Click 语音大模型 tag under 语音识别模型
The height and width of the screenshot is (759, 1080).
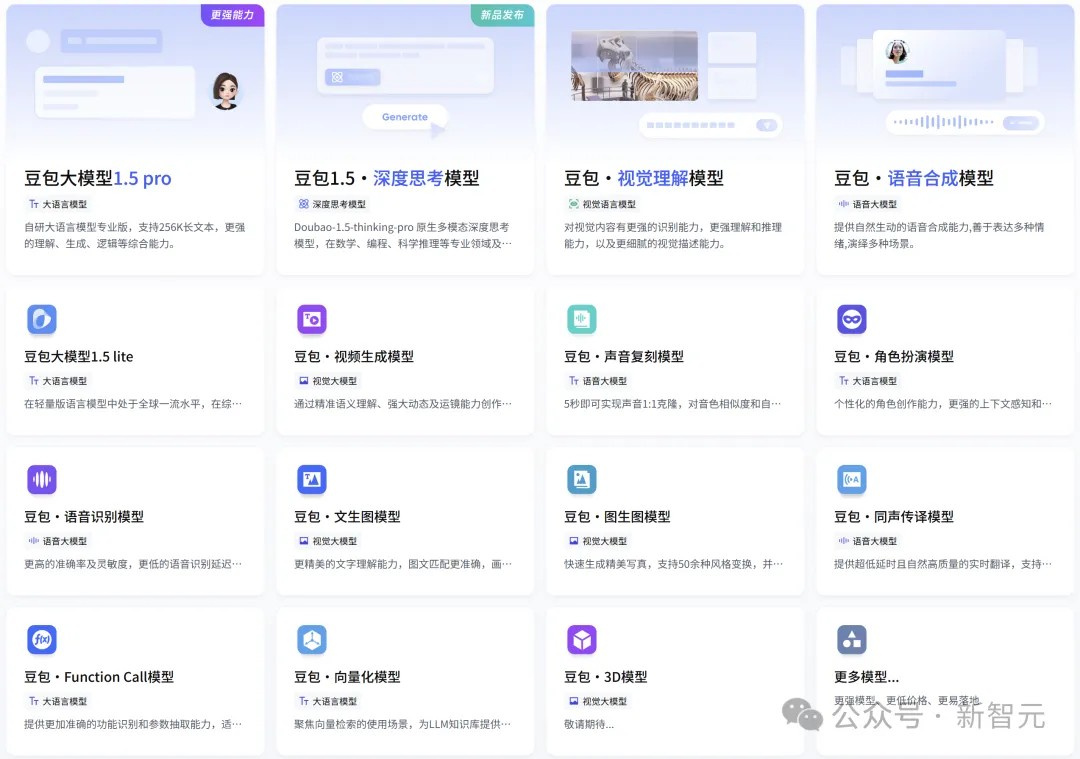(x=58, y=541)
